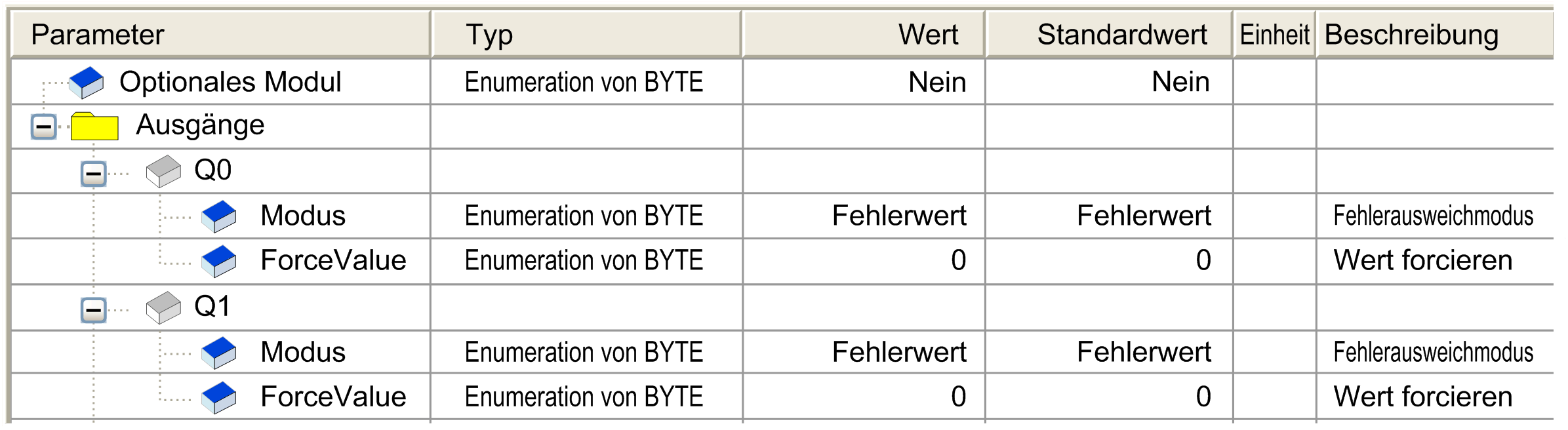
Task: Click the gray Q0 module icon
Action: point(163,171)
